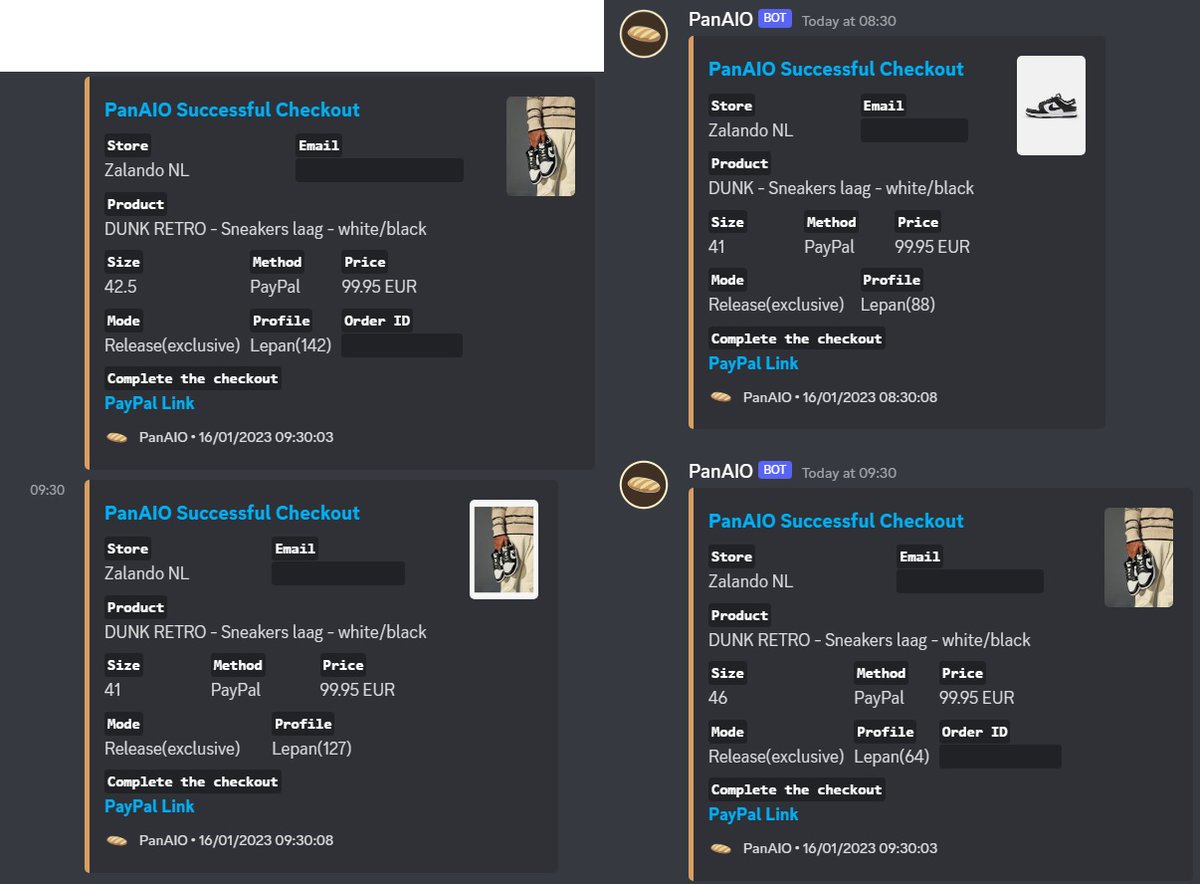Viewport: 1200px width, 884px height.
Task: Click the PanAIO bread avatar at 09:30
Action: [643, 485]
